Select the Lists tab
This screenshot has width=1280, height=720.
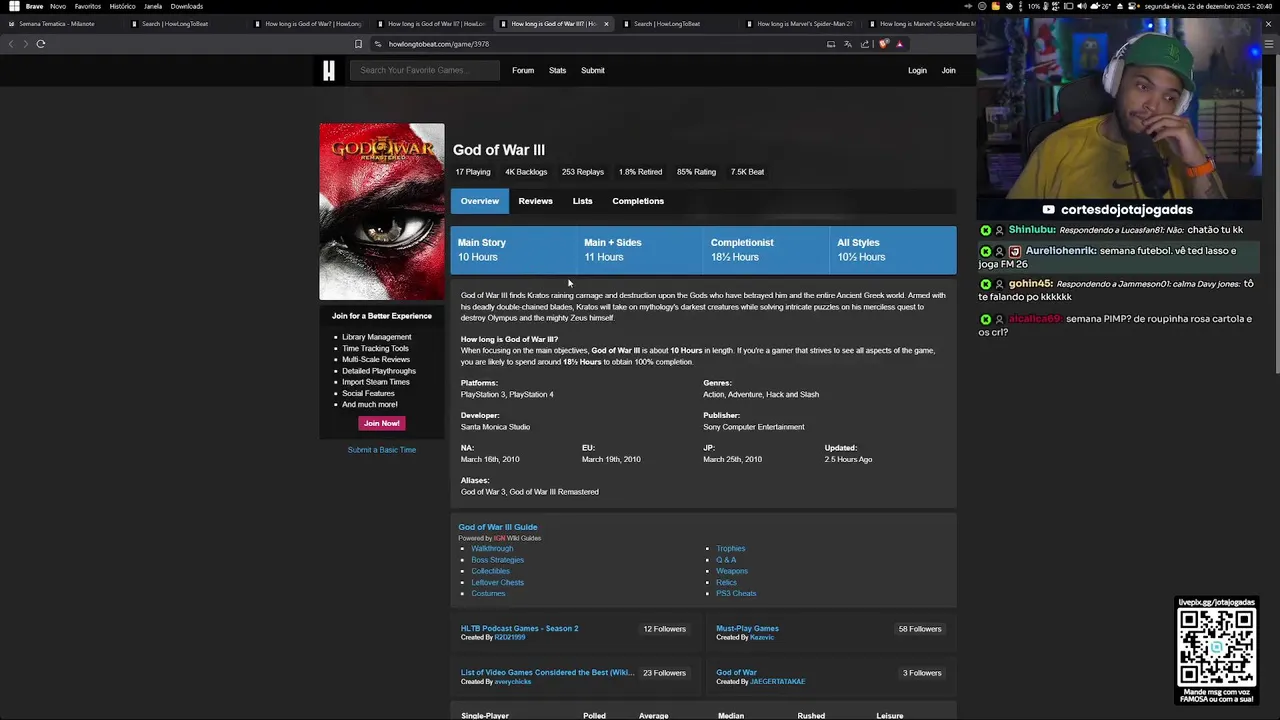click(582, 201)
